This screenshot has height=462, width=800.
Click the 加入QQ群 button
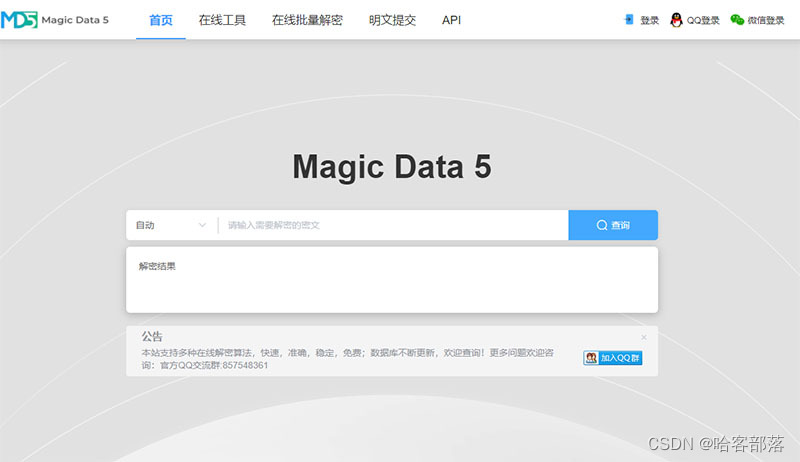pos(613,358)
